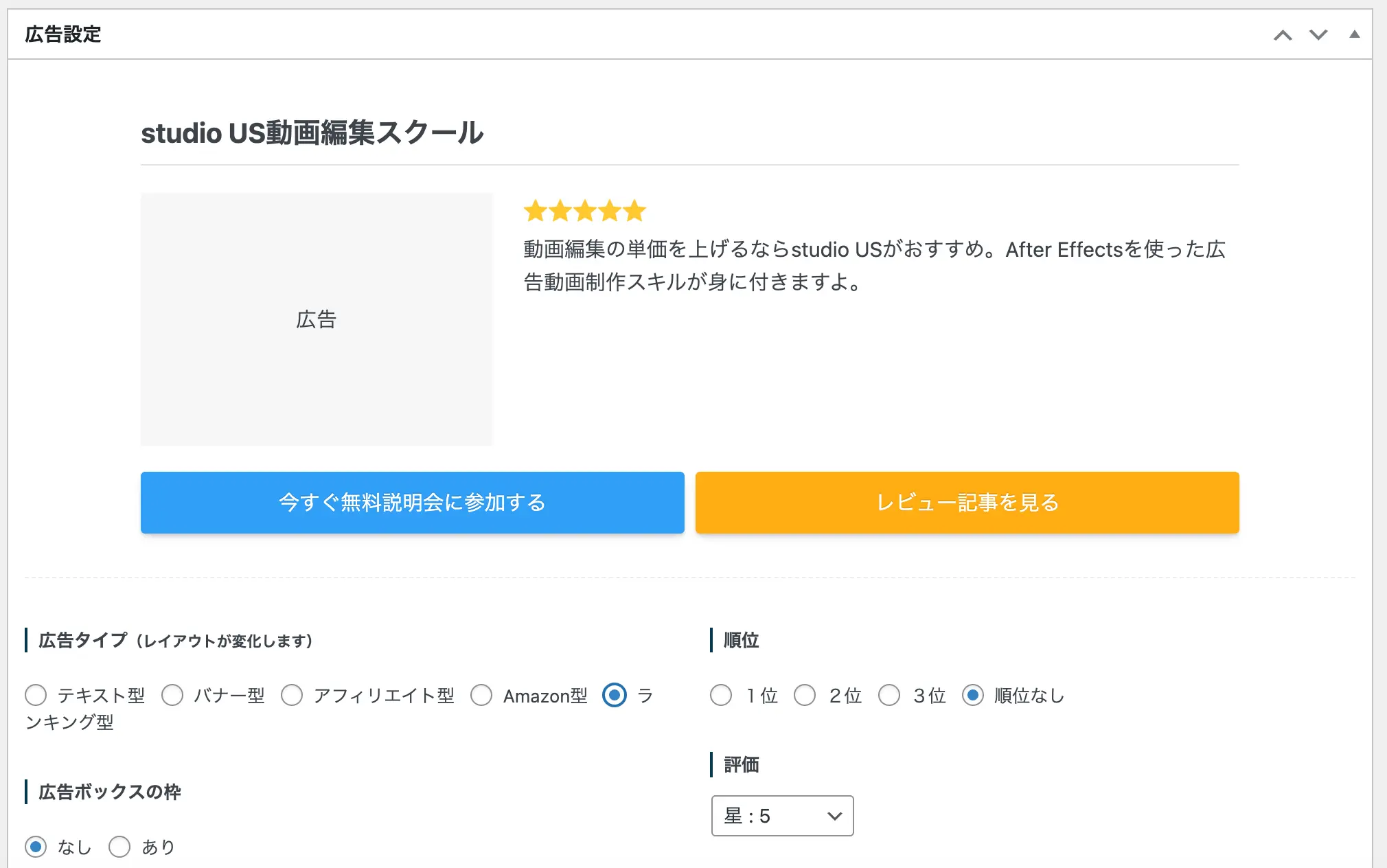Click the fourth rating star
This screenshot has height=868, width=1387.
tap(608, 211)
